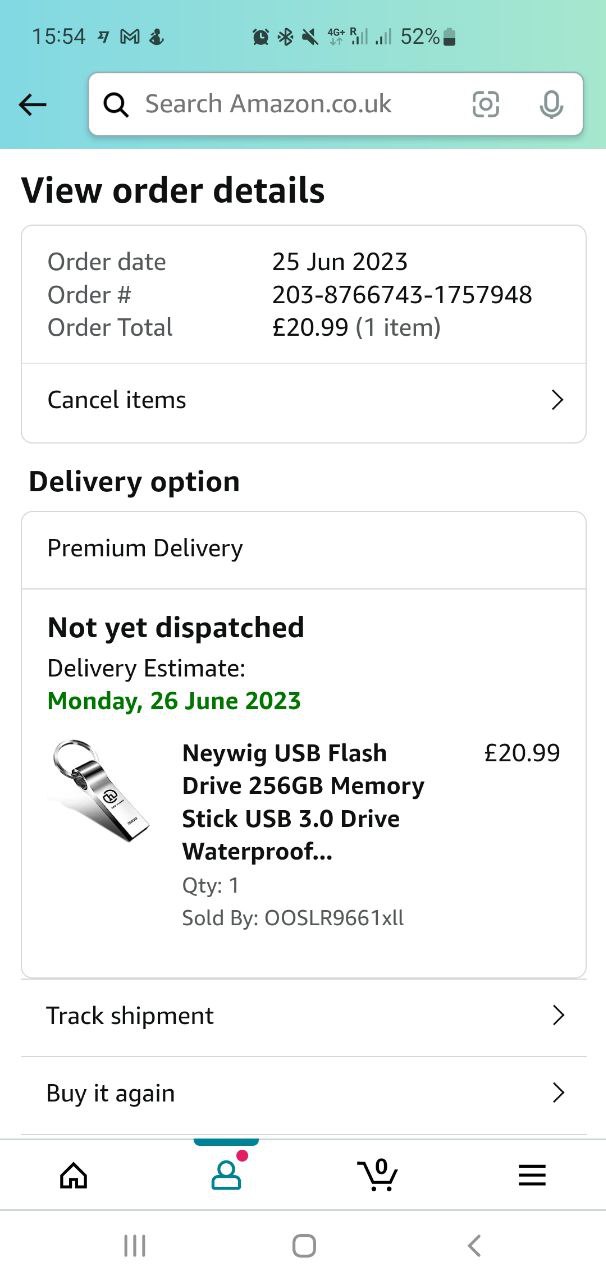Open the account profile tab icon
The height and width of the screenshot is (1280, 606).
226,1175
